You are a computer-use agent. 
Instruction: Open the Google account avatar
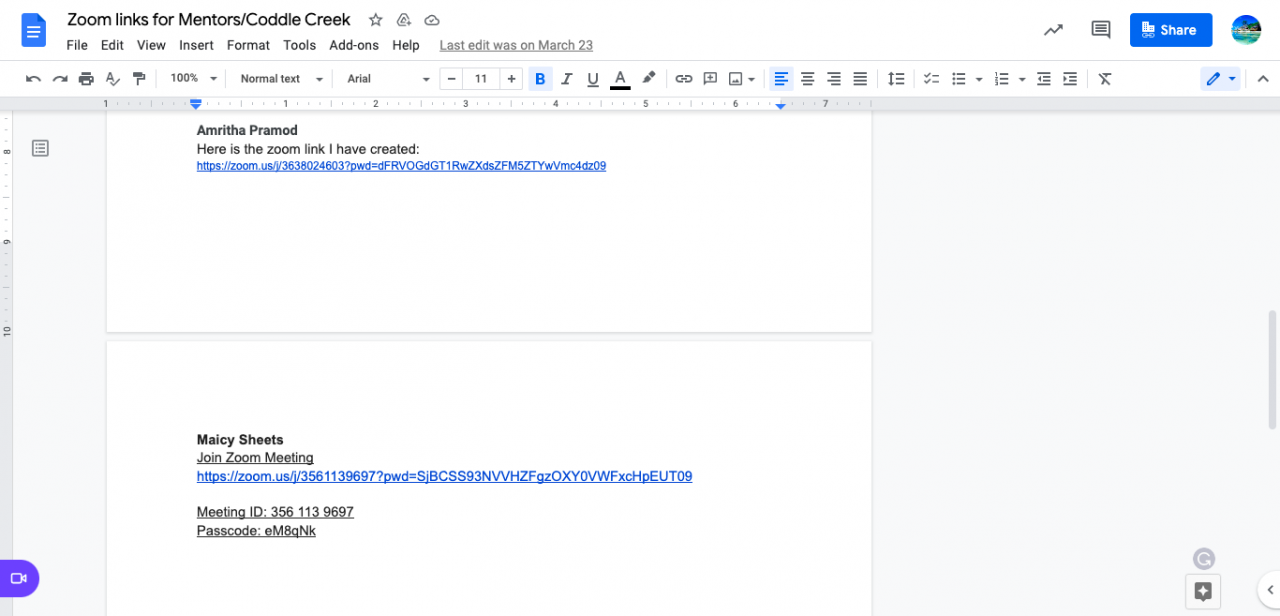pyautogui.click(x=1246, y=30)
